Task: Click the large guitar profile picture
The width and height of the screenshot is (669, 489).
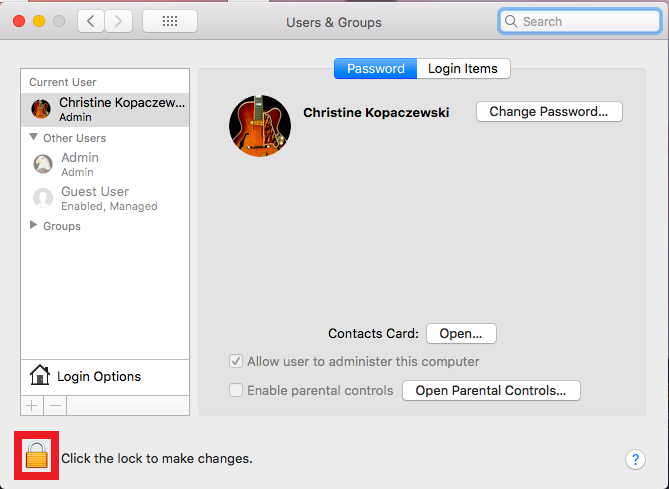Action: [260, 126]
